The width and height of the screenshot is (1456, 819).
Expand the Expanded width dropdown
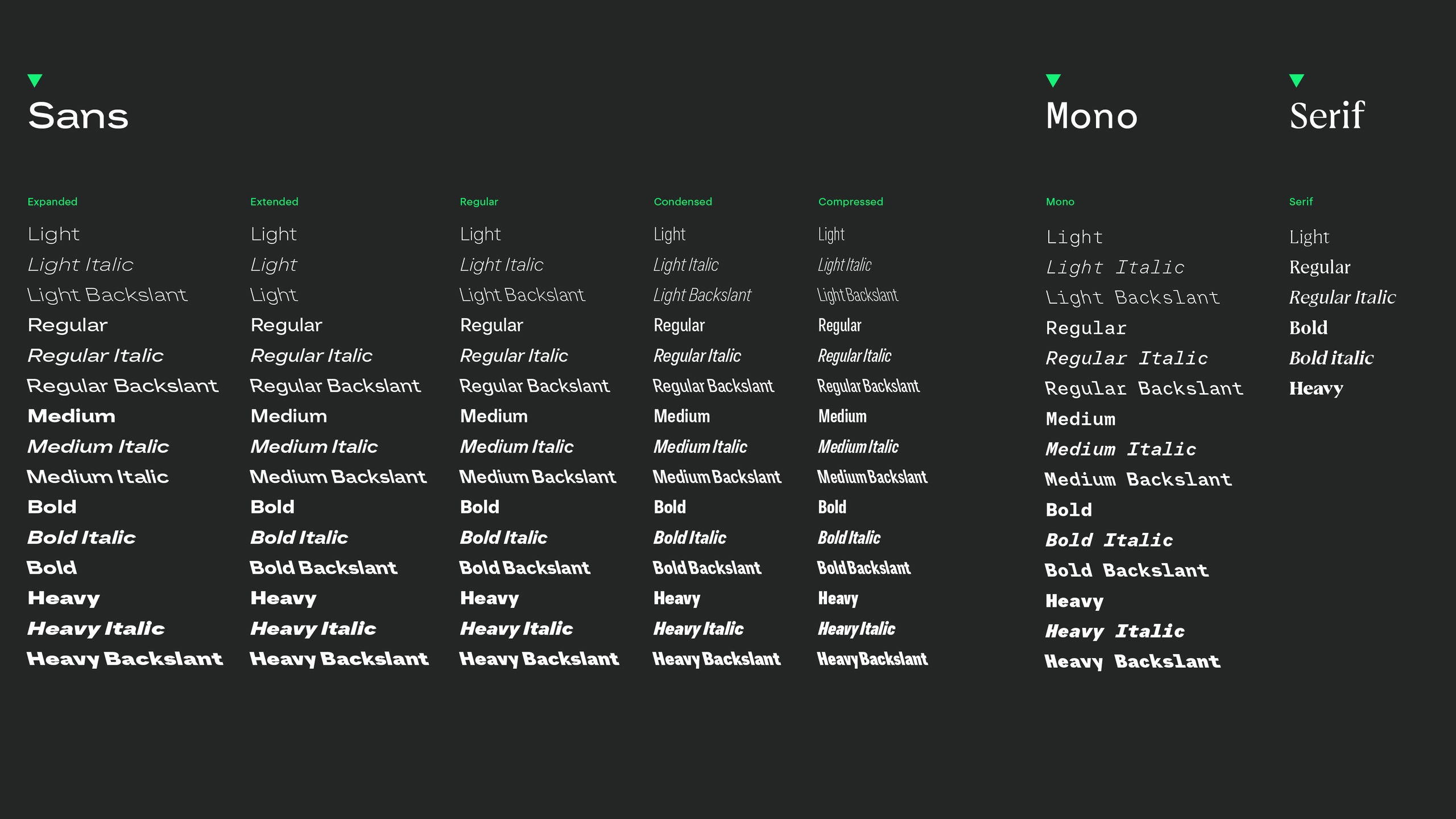[x=52, y=202]
